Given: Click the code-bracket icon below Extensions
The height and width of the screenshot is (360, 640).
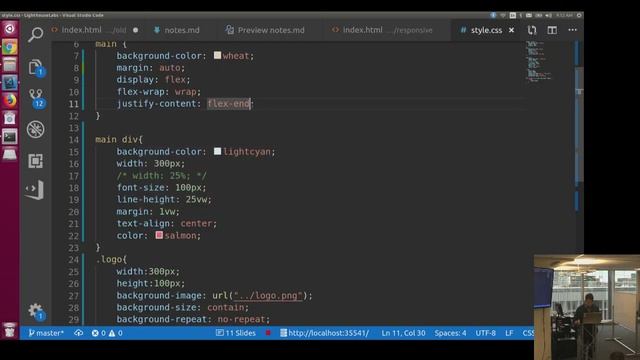Looking at the screenshot, I should [x=35, y=190].
